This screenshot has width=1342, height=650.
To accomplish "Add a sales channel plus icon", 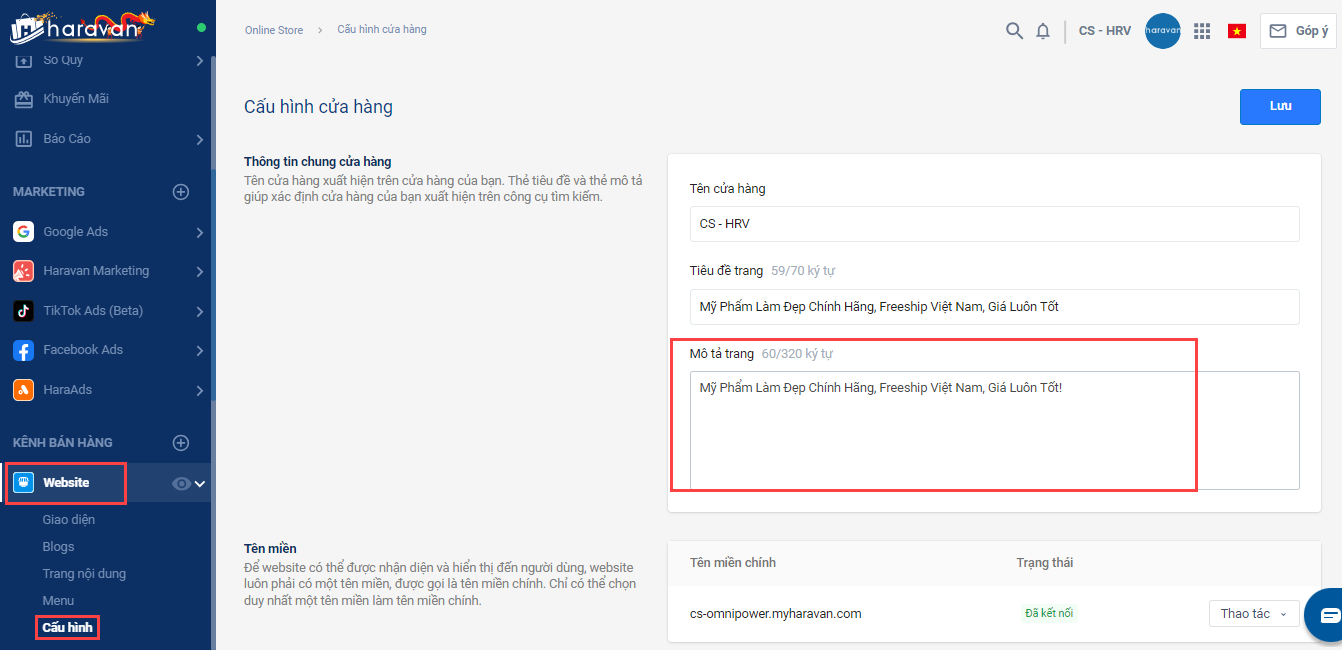I will 181,443.
